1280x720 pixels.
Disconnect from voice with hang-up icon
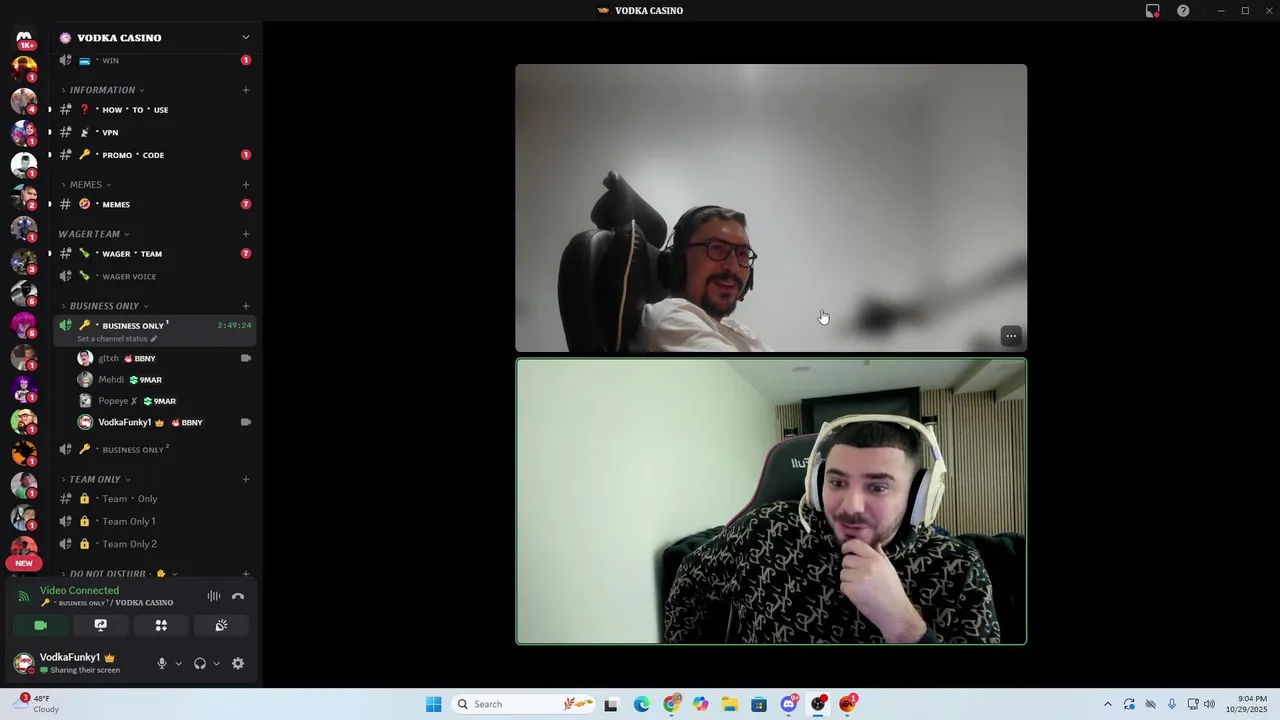coord(238,596)
